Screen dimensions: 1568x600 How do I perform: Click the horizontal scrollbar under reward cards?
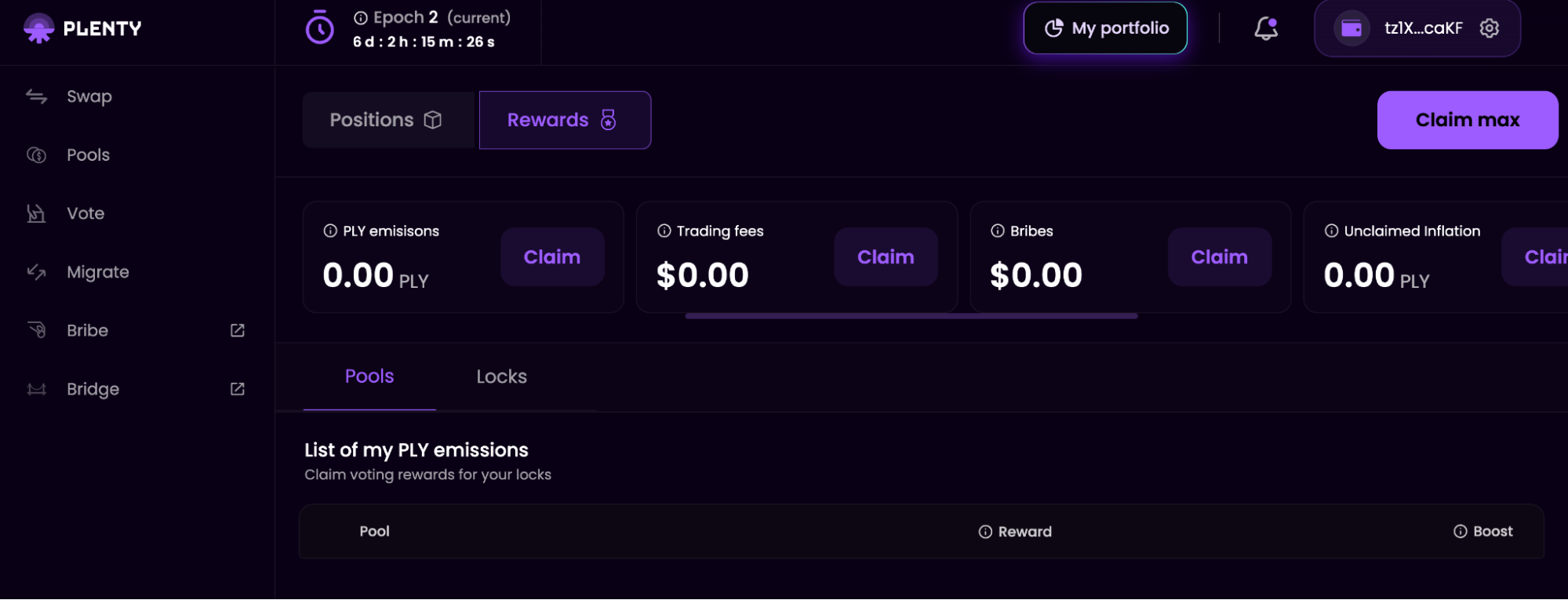click(911, 316)
